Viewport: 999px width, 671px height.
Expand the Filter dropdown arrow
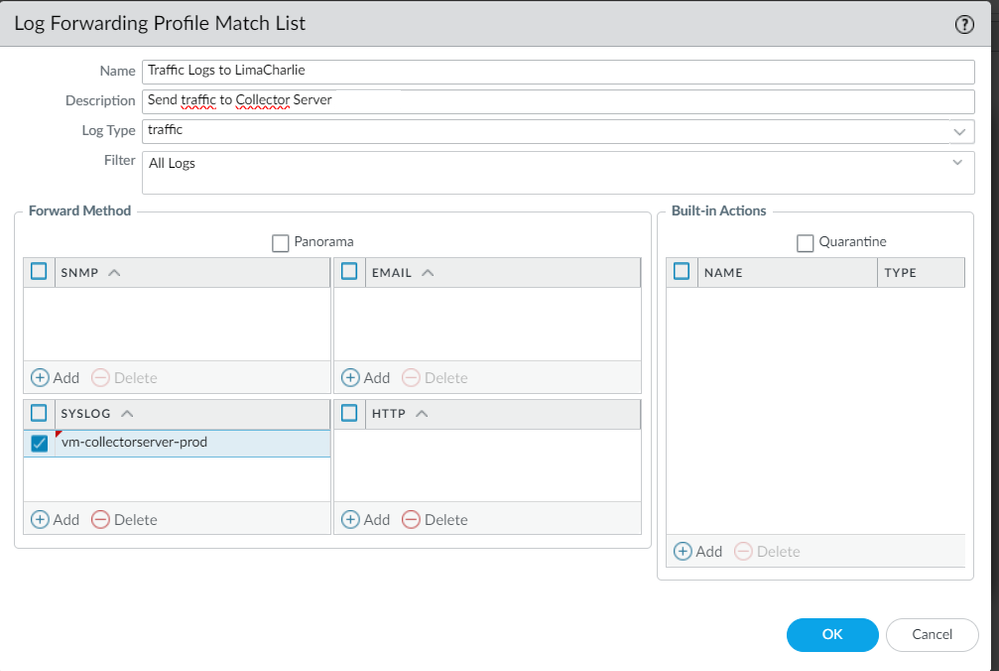coord(958,162)
